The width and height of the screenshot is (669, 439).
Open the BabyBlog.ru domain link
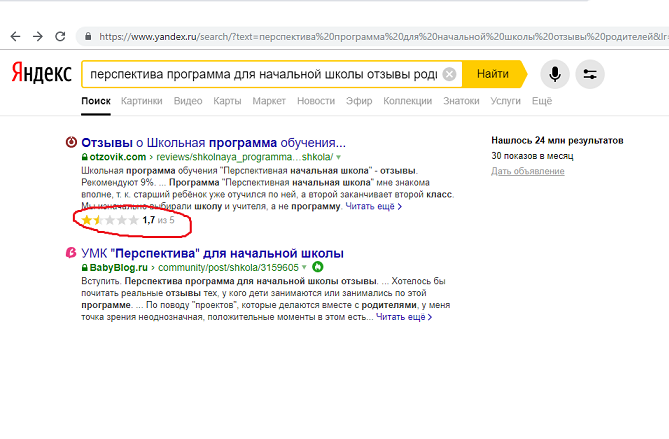click(x=118, y=268)
